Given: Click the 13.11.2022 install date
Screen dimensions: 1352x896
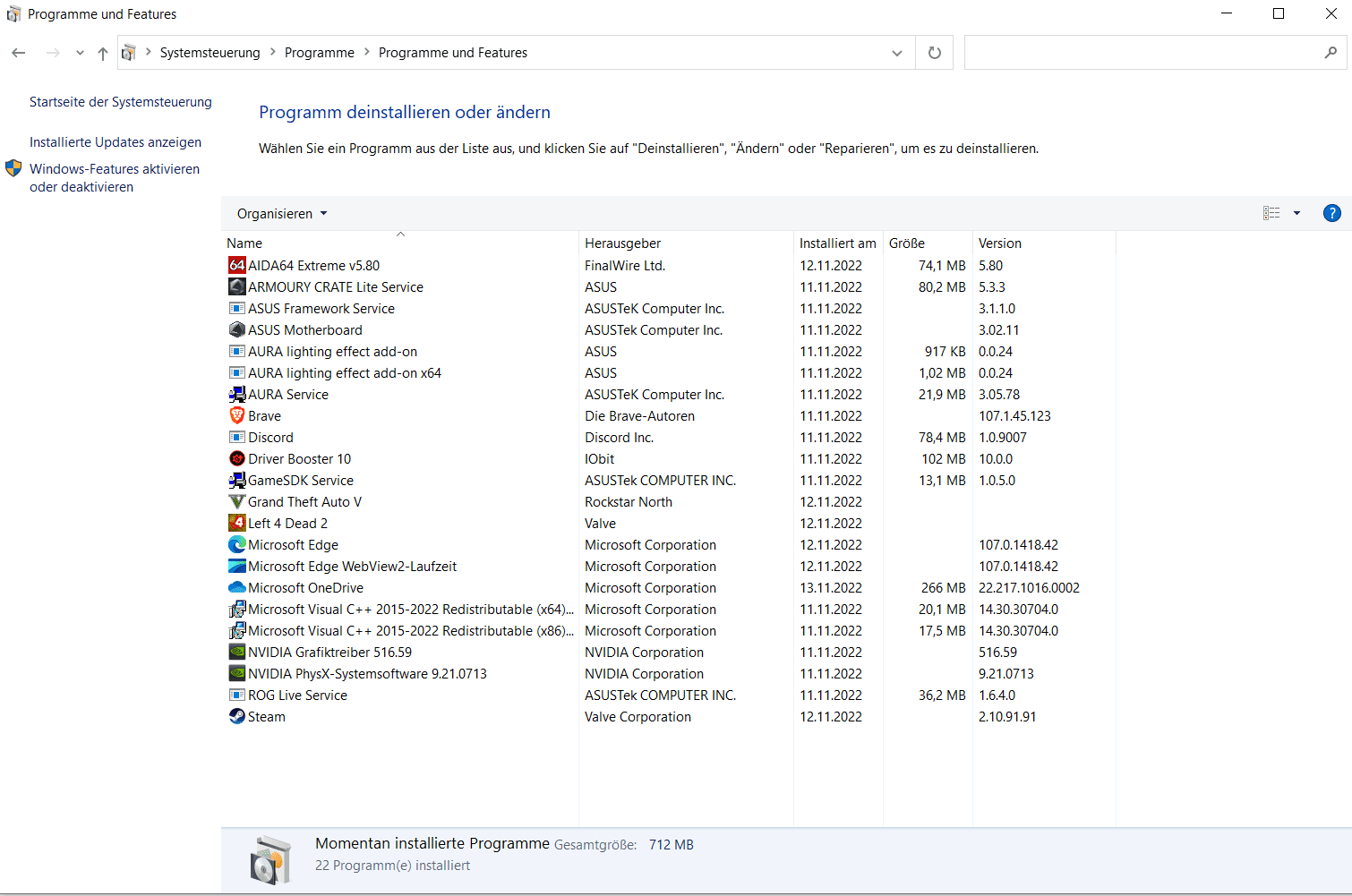Looking at the screenshot, I should [x=831, y=587].
